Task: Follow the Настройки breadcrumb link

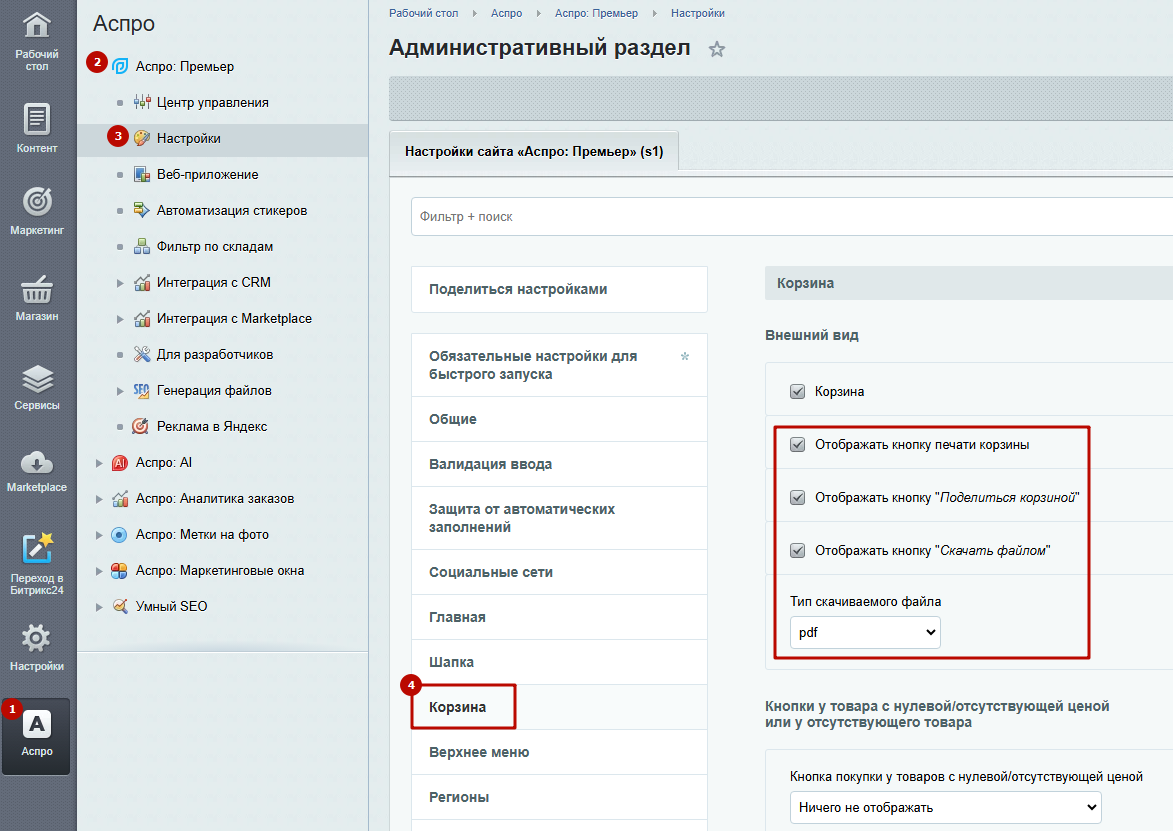Action: click(697, 13)
